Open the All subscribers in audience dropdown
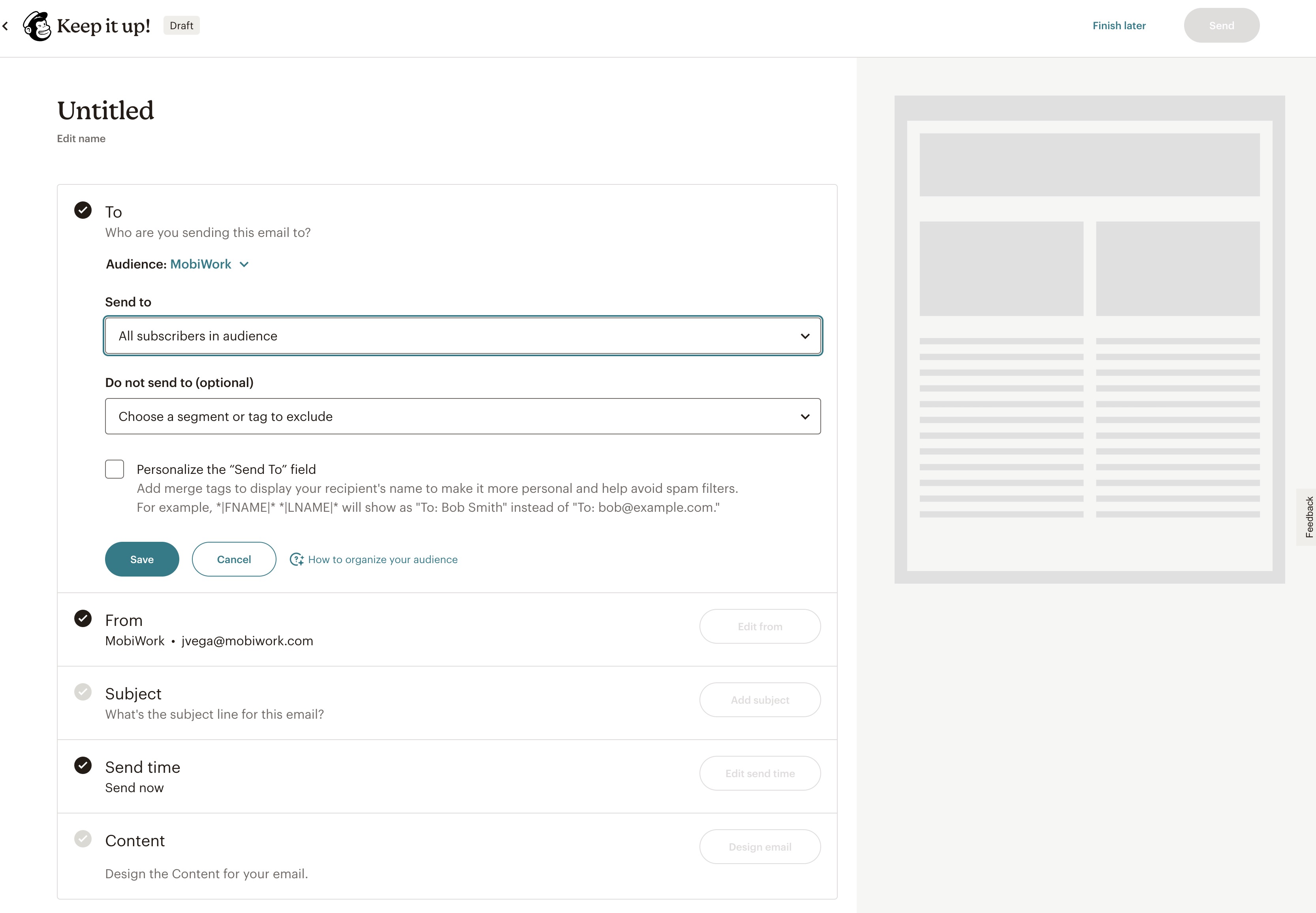 [462, 336]
